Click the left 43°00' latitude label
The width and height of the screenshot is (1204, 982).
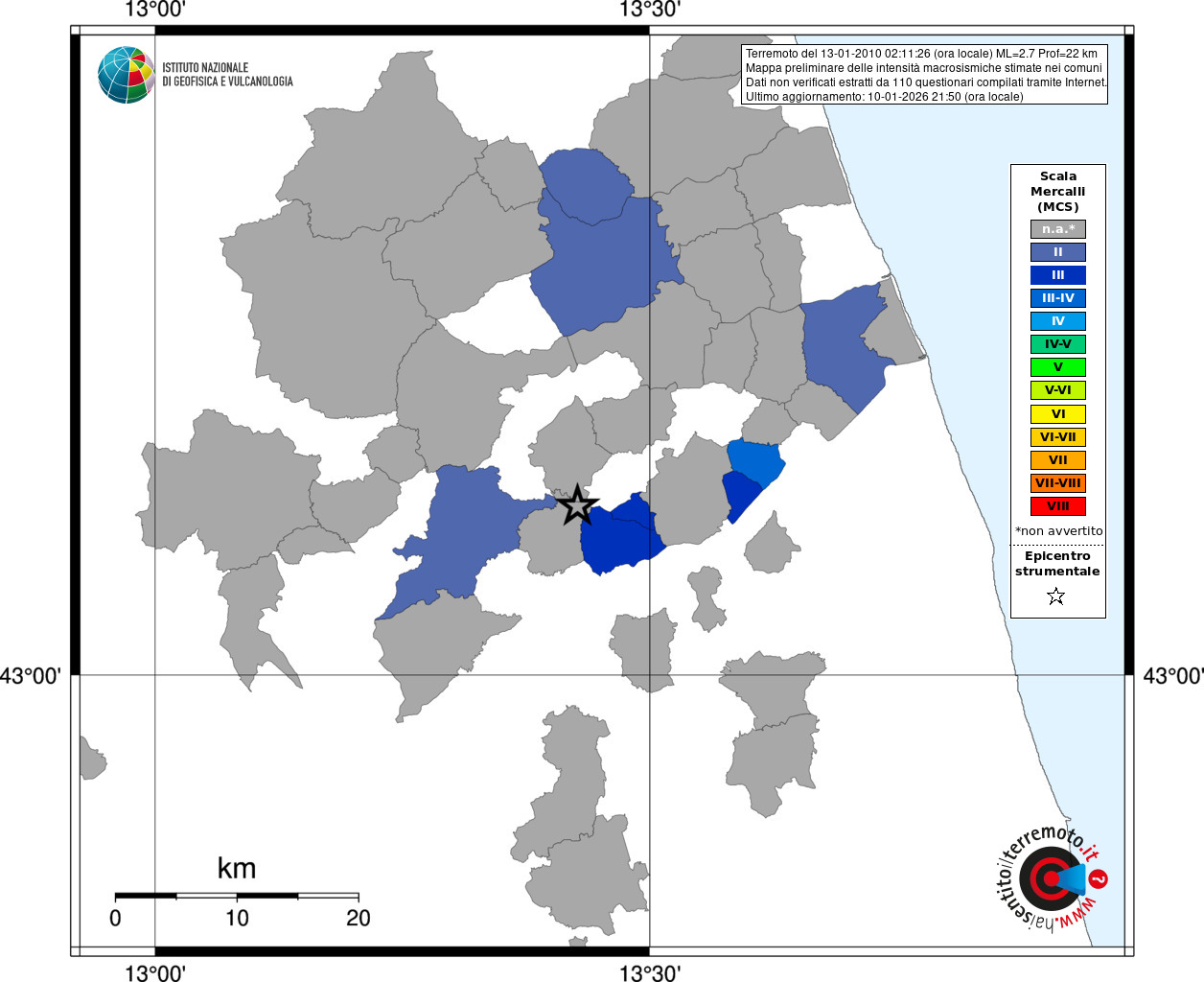pyautogui.click(x=31, y=676)
